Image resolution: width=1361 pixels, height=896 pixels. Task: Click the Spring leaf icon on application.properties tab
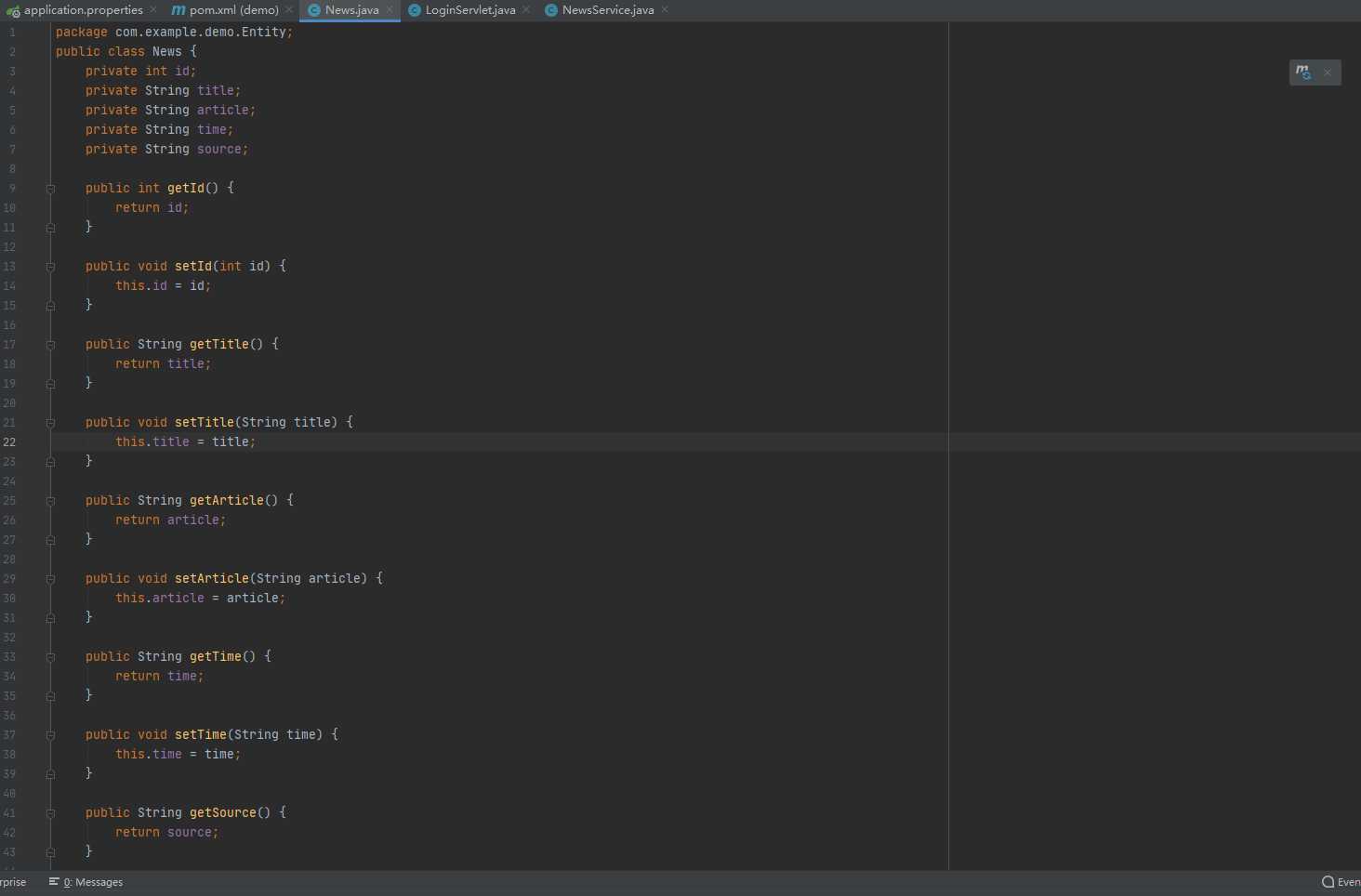pyautogui.click(x=13, y=11)
